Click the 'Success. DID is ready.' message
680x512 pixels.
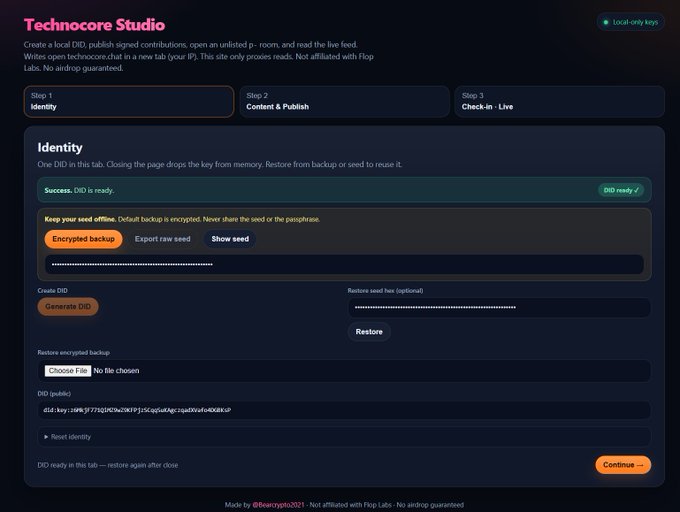(79, 190)
